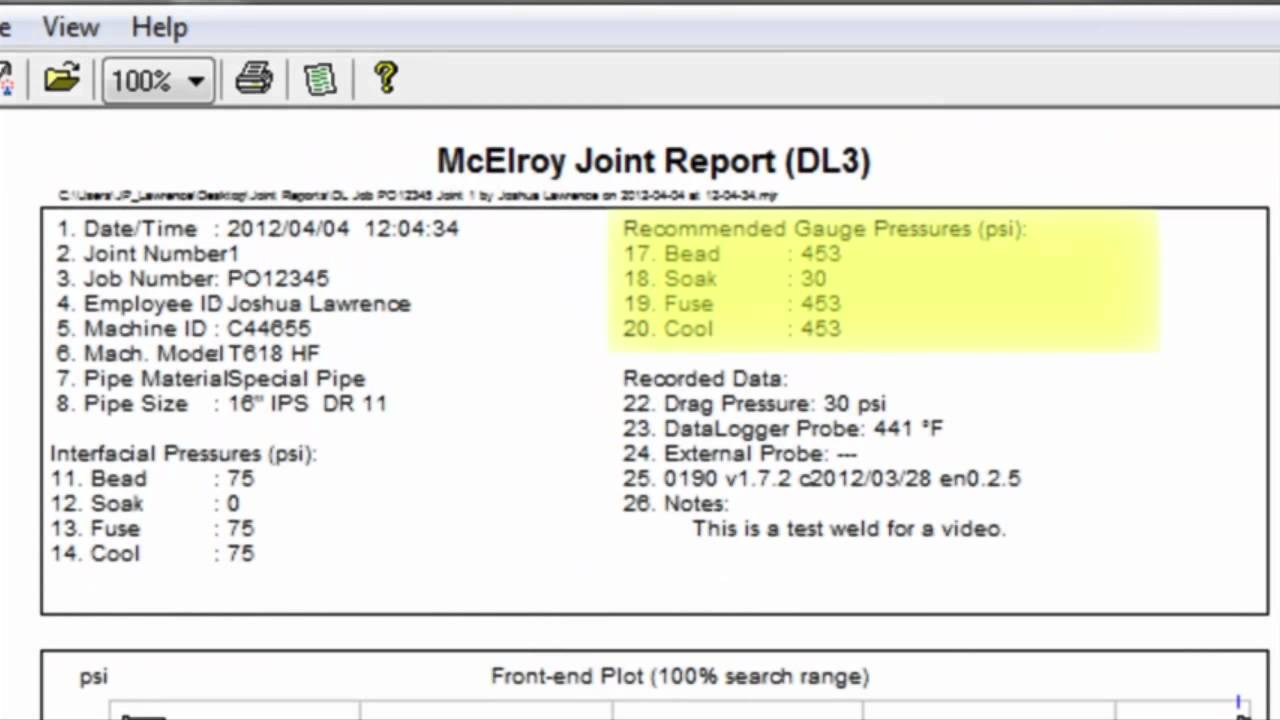This screenshot has height=720, width=1280.
Task: Click the line 20. Cool : 453
Action: [732, 329]
